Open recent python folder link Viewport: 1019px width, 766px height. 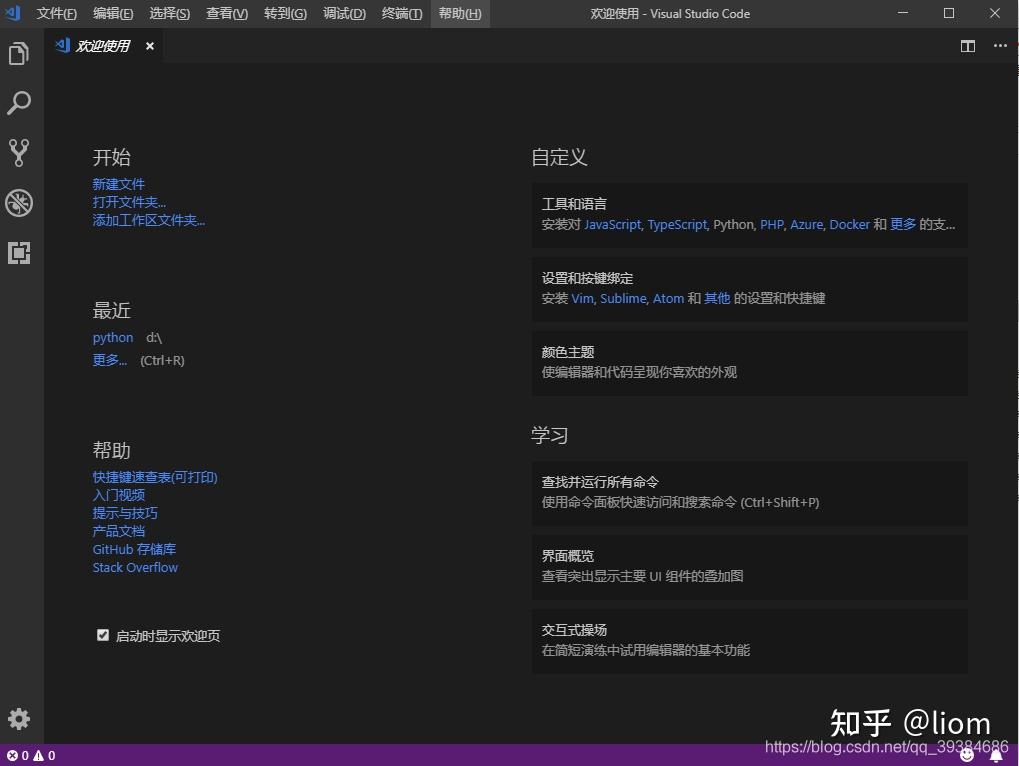pyautogui.click(x=112, y=337)
